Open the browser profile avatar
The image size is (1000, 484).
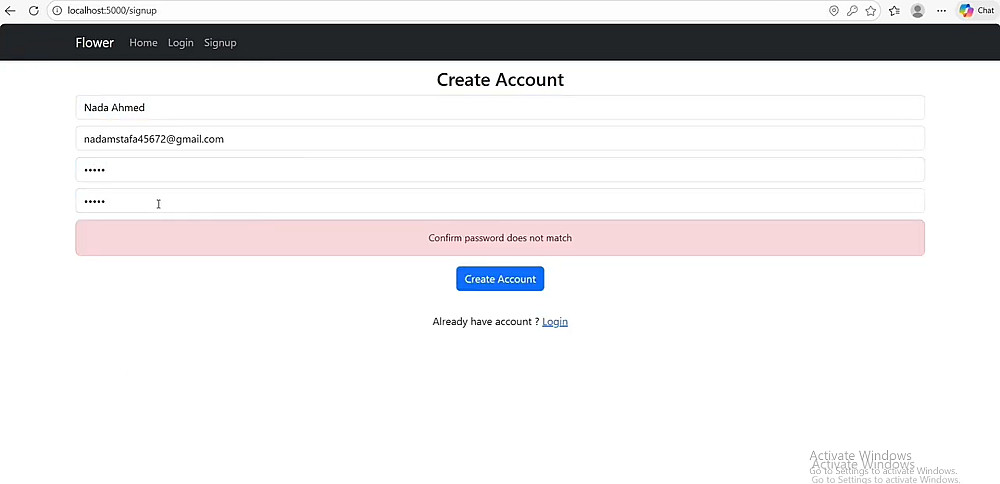tap(917, 11)
